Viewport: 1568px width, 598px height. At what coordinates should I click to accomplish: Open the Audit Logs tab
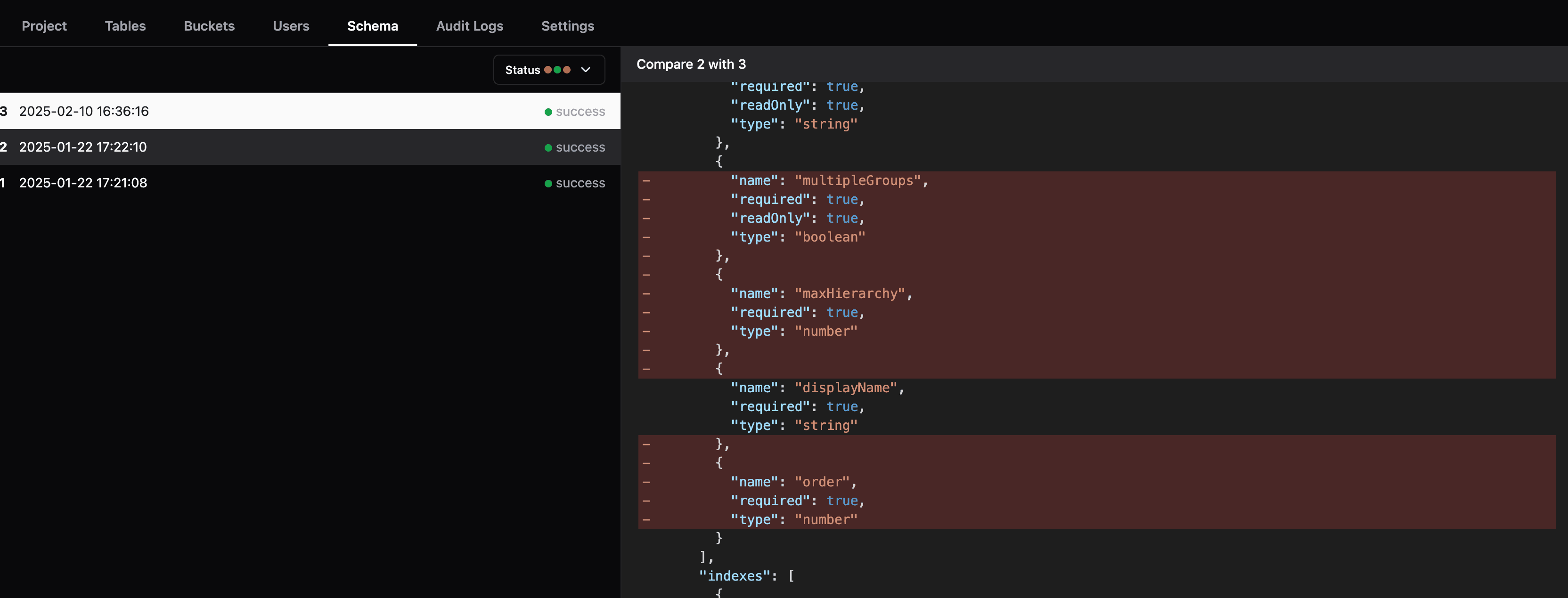(469, 26)
